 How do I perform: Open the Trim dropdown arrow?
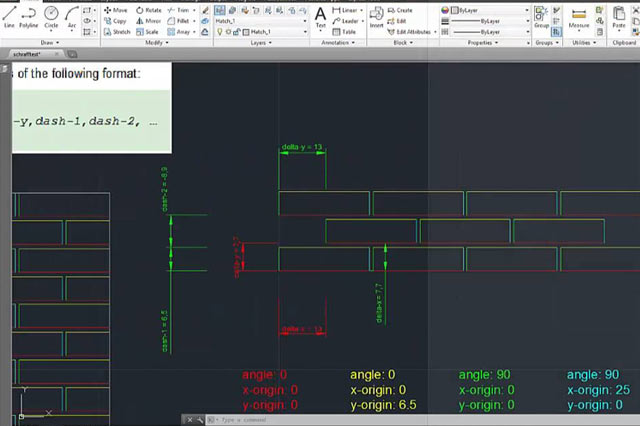tap(194, 10)
